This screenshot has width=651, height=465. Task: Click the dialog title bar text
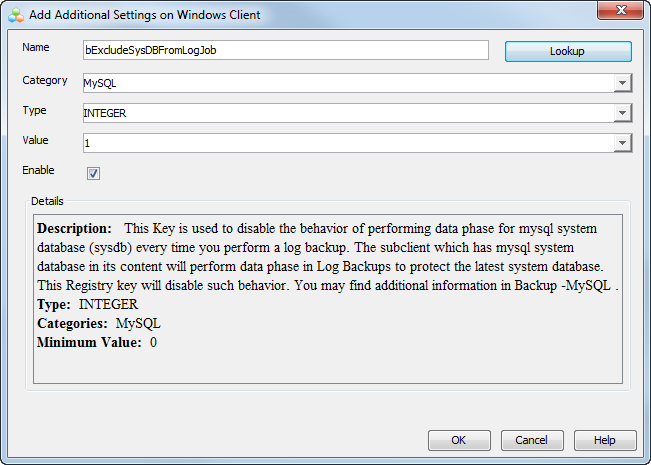point(147,15)
